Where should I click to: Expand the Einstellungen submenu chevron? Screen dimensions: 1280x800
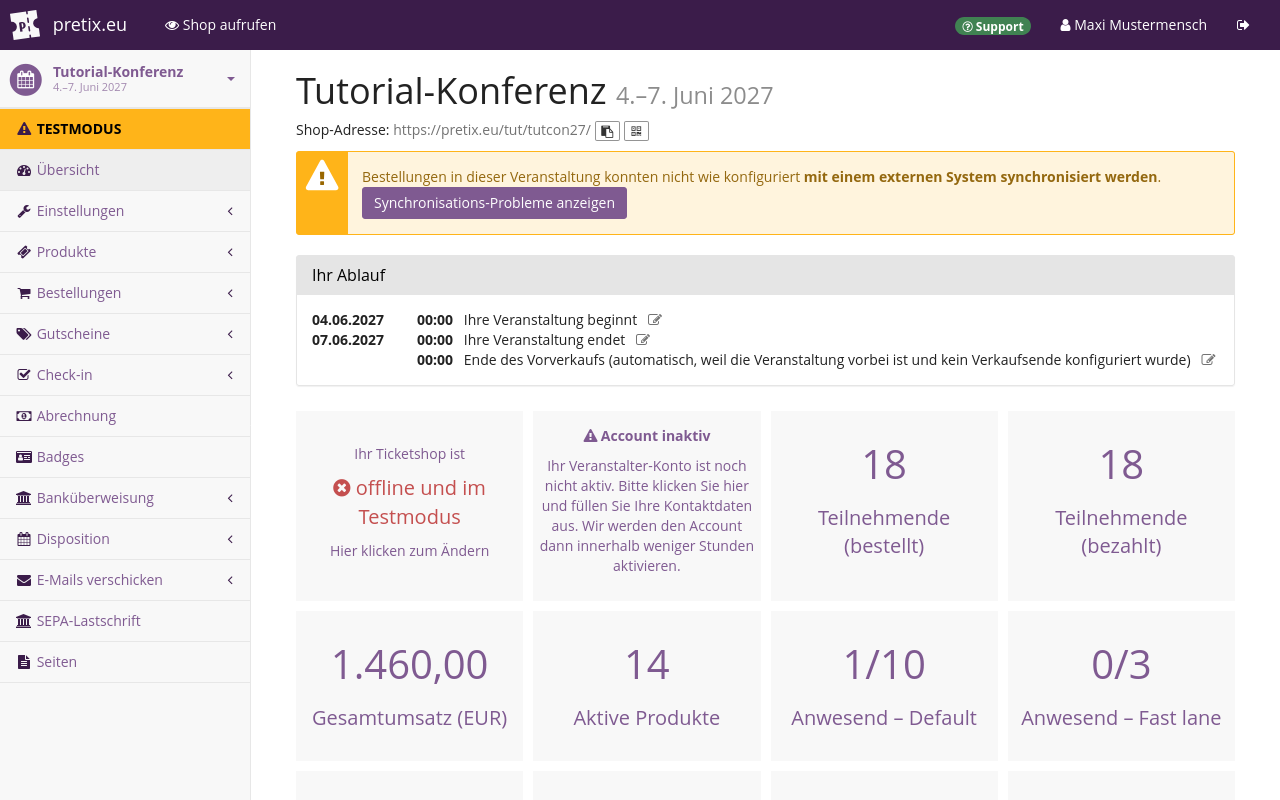pos(230,211)
